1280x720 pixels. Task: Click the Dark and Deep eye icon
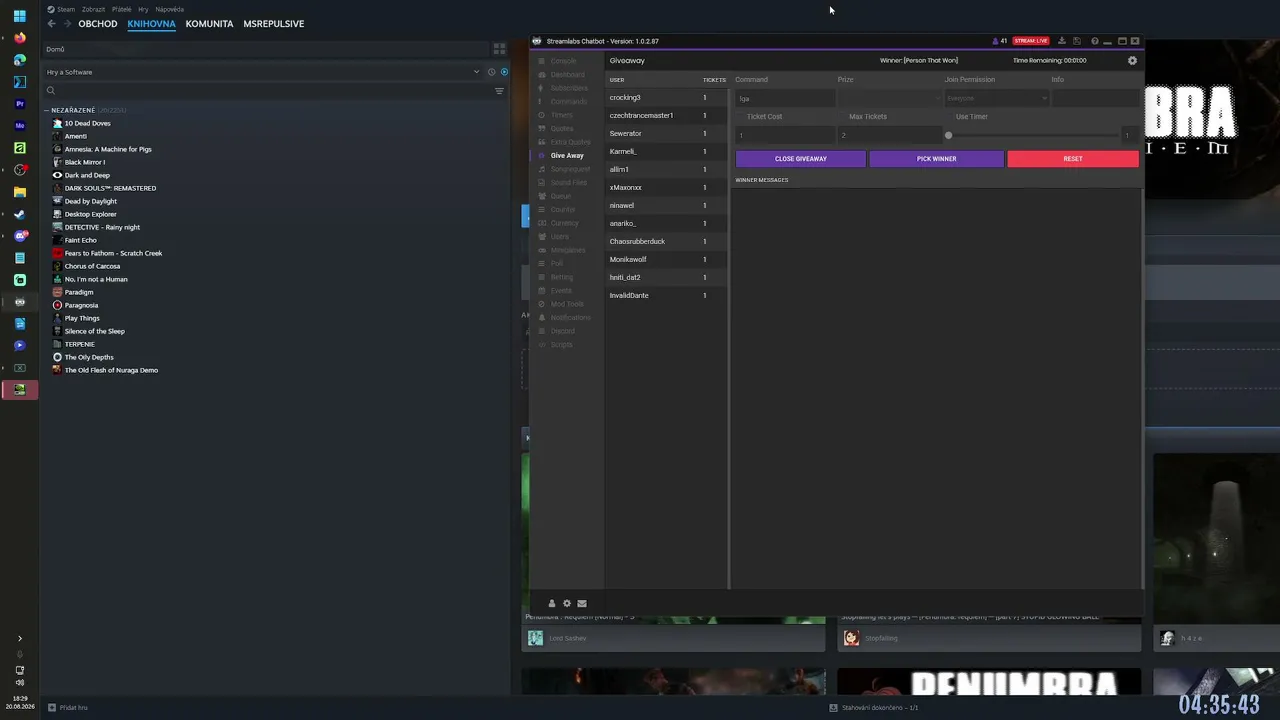pos(58,175)
